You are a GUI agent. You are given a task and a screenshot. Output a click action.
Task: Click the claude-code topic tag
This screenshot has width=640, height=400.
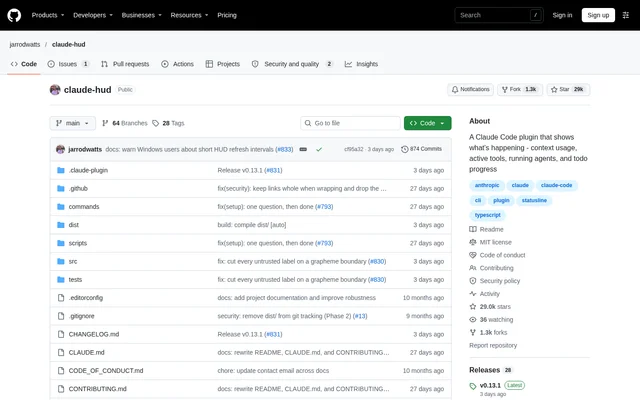tap(556, 185)
